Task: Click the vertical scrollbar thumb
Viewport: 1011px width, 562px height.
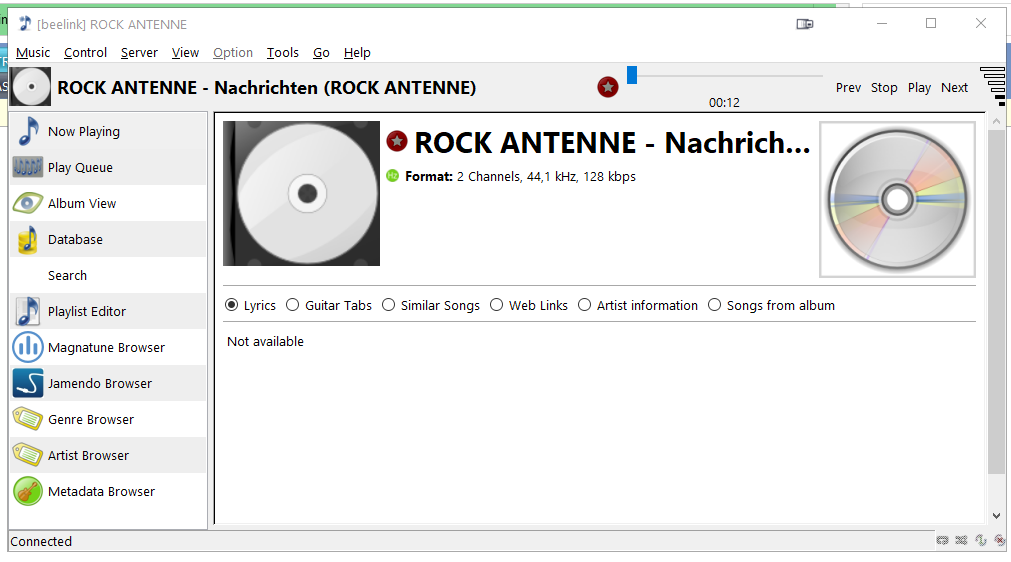Action: pos(996,303)
